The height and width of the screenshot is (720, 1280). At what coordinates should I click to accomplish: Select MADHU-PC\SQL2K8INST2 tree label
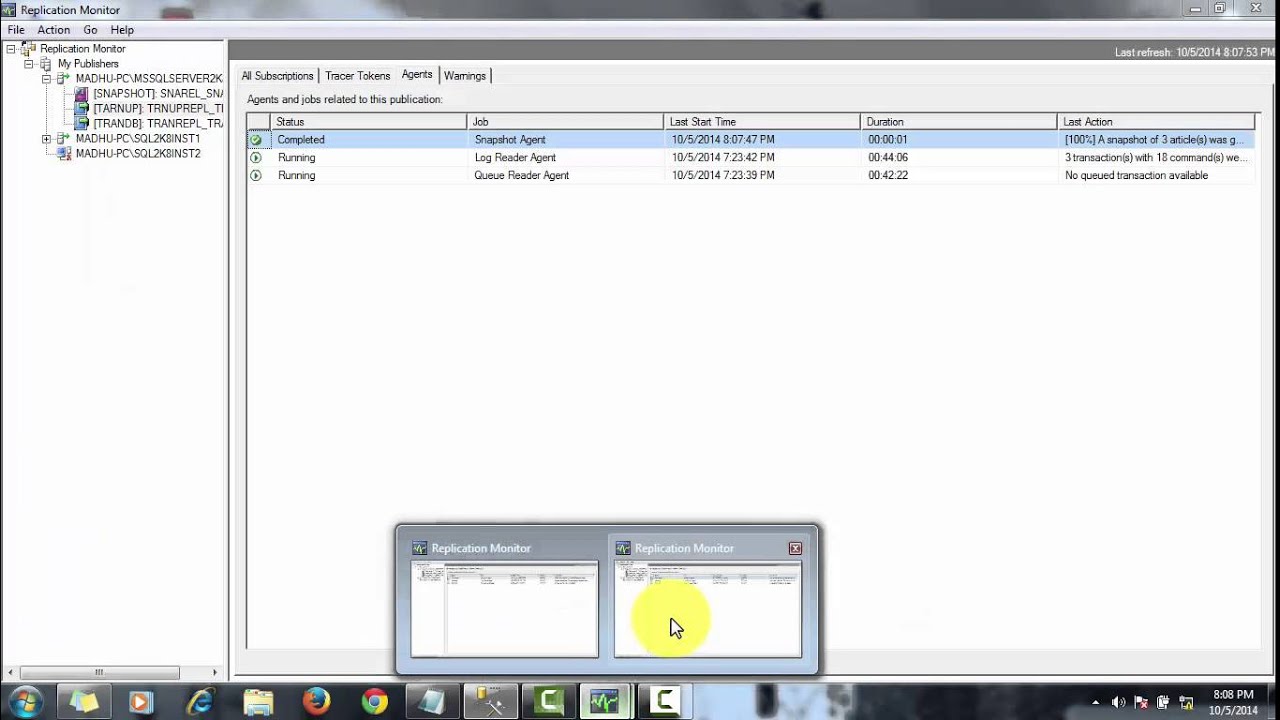[x=138, y=154]
